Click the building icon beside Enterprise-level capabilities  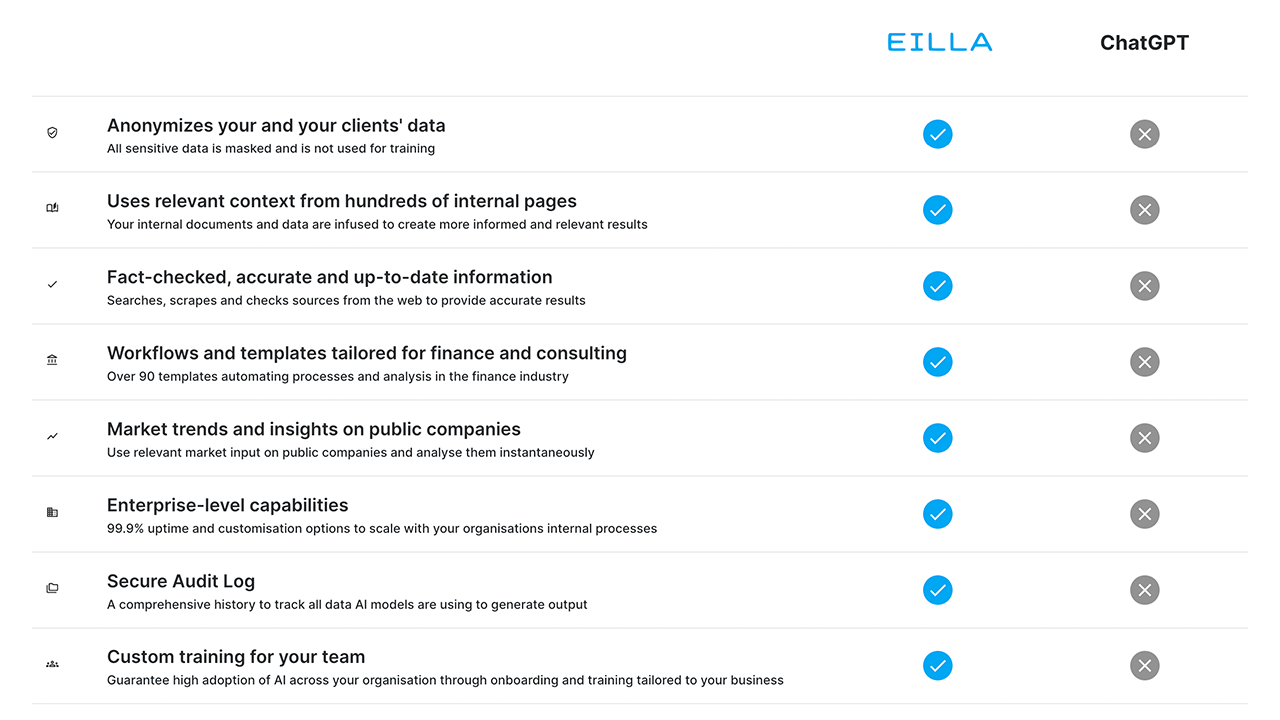52,512
